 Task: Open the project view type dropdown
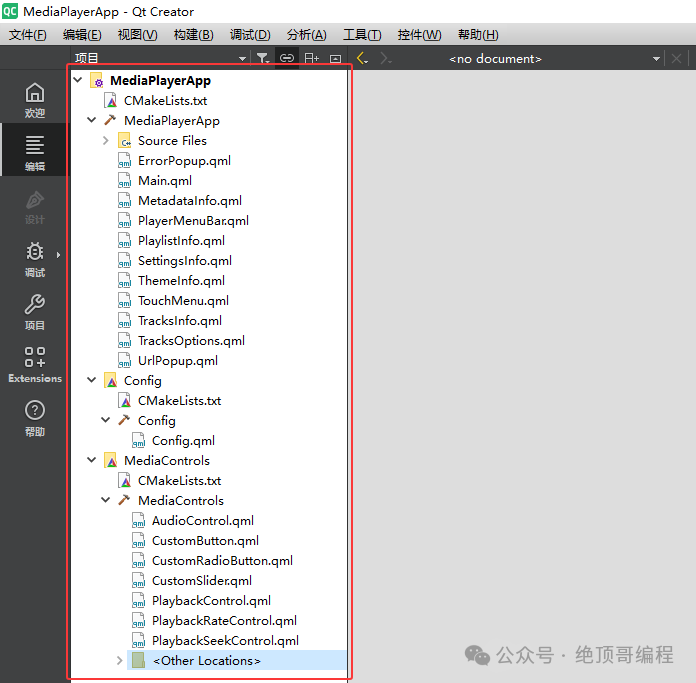coord(160,58)
